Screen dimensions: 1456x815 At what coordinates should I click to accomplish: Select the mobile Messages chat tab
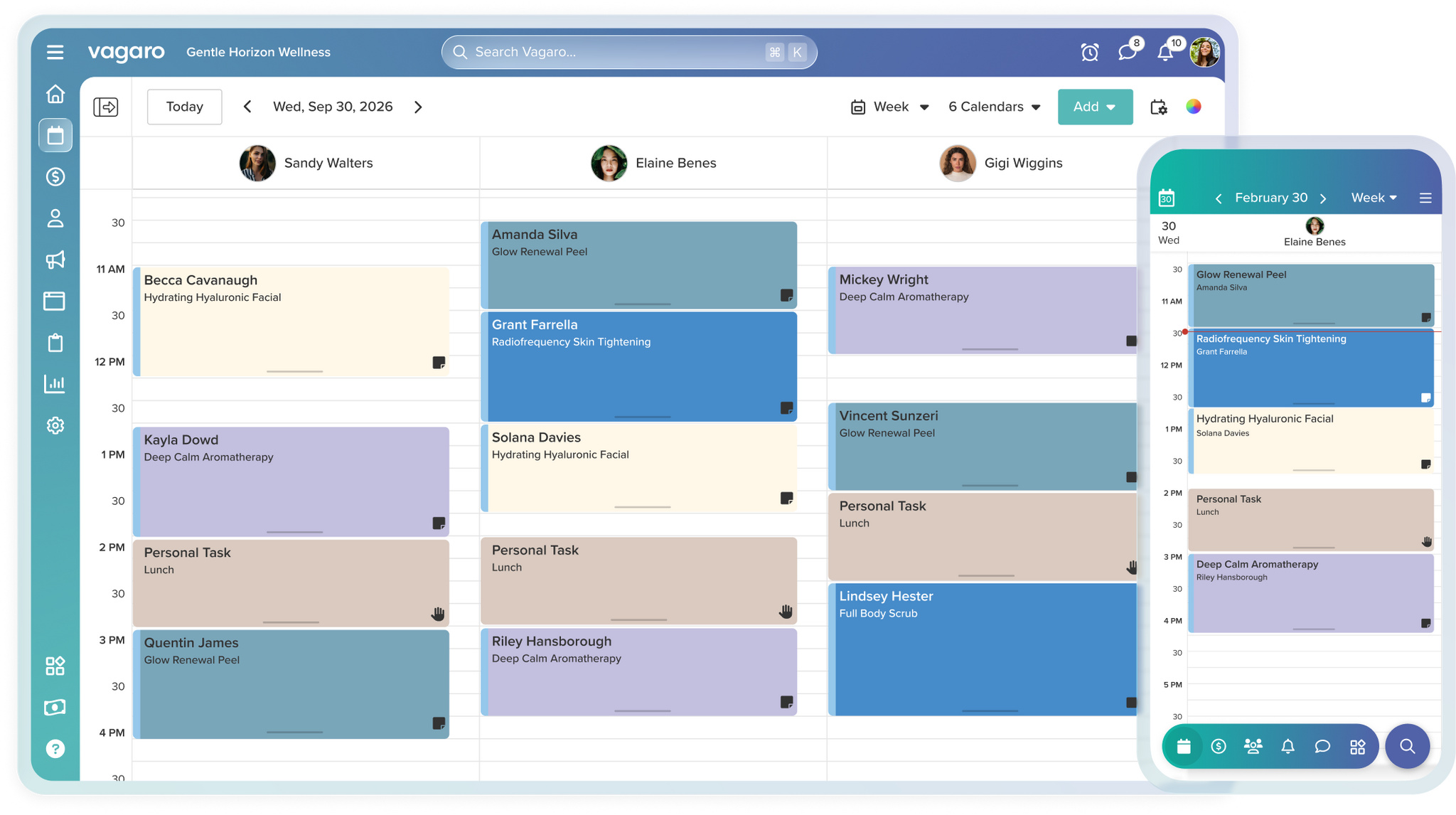click(1322, 746)
